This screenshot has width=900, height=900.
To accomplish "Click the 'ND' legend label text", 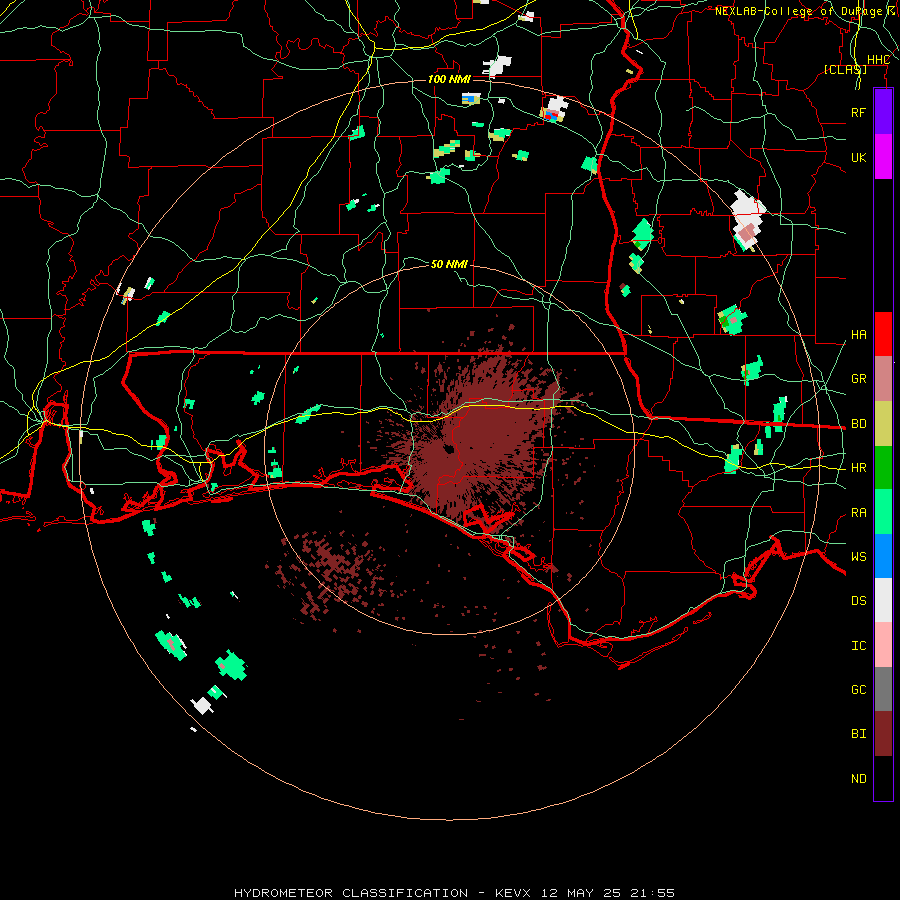I will tap(858, 778).
